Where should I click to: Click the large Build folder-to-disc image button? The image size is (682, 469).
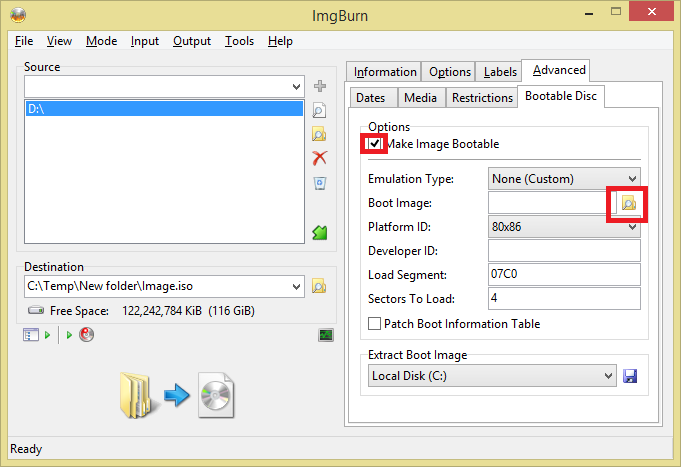(x=177, y=395)
